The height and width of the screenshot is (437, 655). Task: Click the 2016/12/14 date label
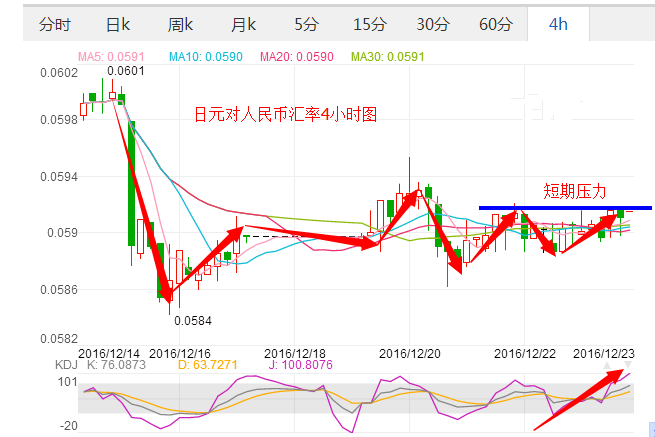(x=109, y=353)
